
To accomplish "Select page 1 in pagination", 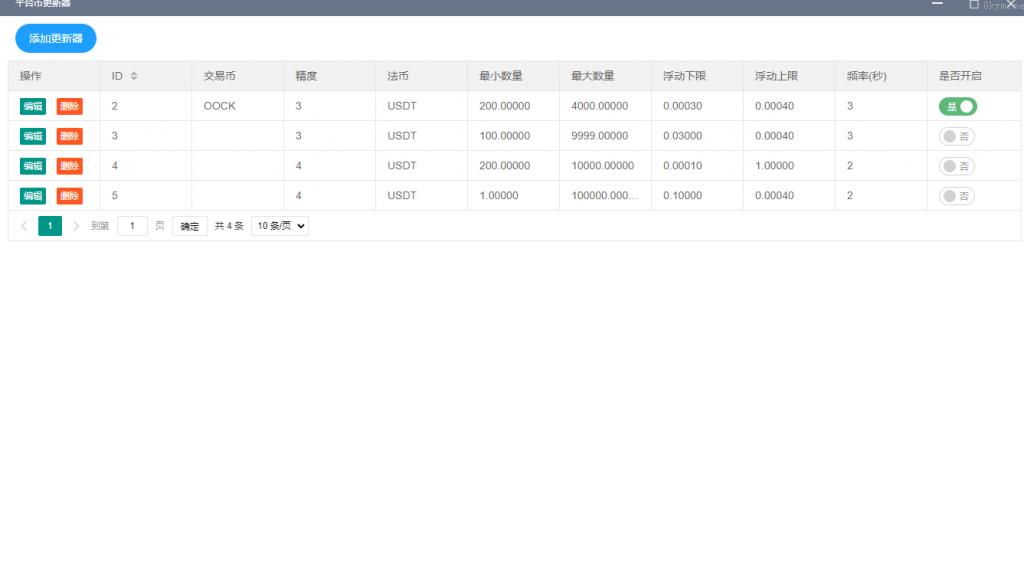I will point(50,226).
